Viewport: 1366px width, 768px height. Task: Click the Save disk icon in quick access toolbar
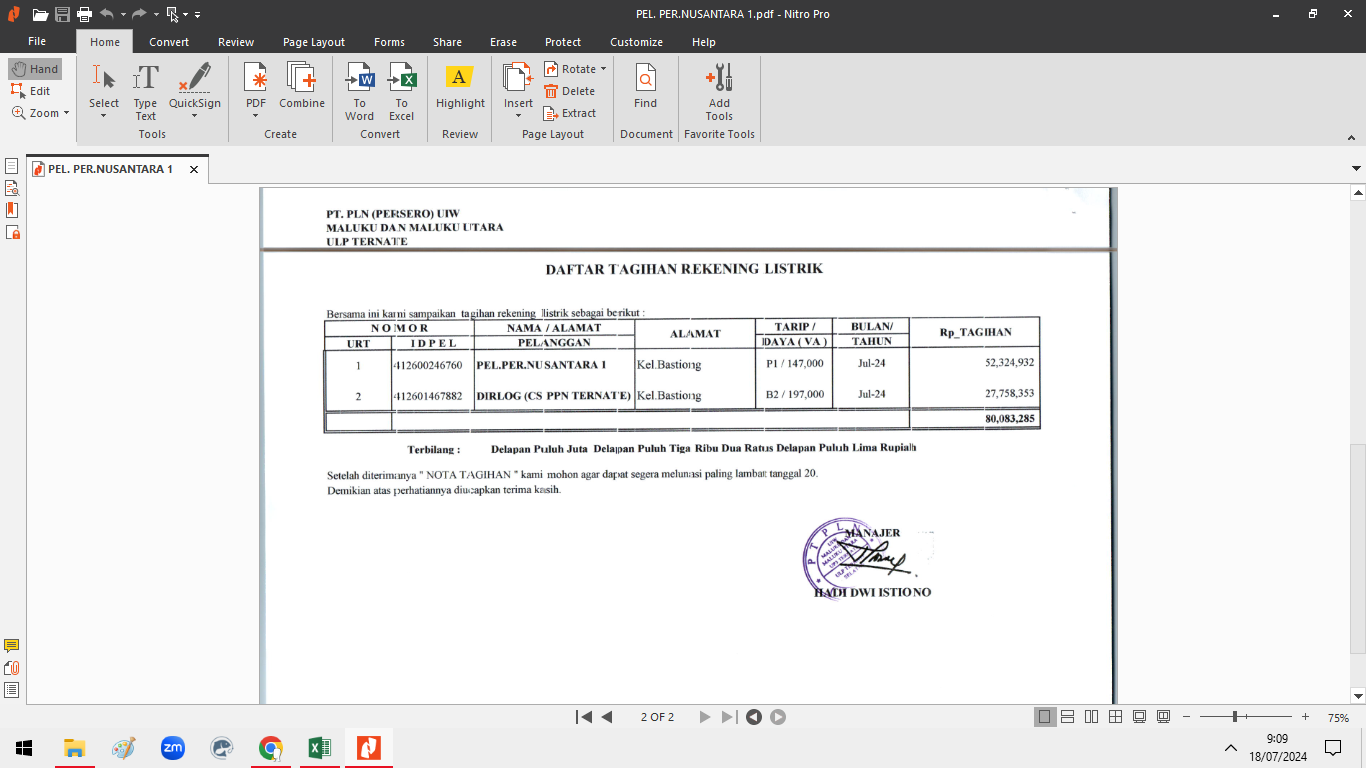coord(62,14)
